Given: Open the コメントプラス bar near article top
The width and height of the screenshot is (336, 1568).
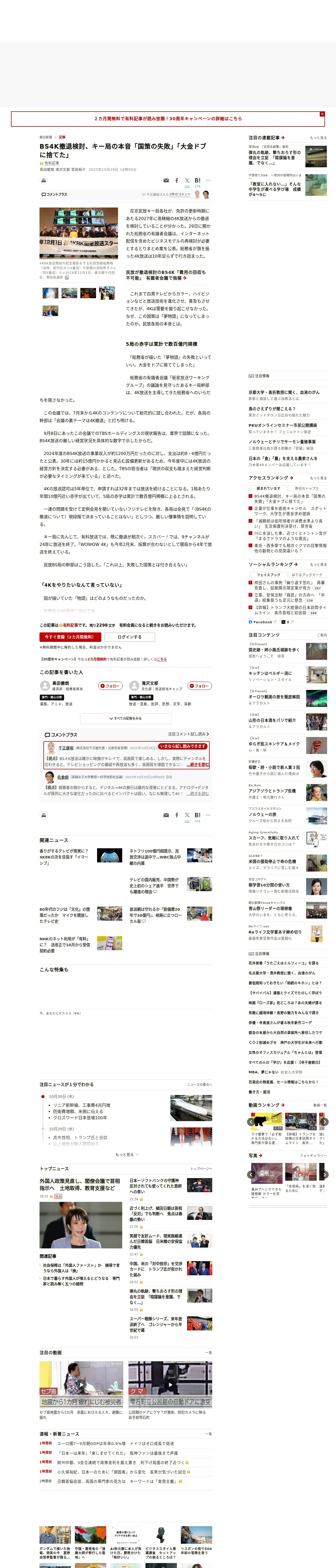Looking at the screenshot, I should 126,195.
